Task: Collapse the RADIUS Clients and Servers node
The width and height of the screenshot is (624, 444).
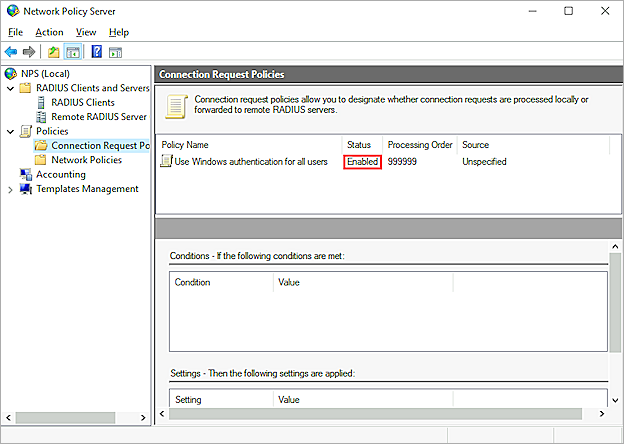Action: (x=10, y=88)
